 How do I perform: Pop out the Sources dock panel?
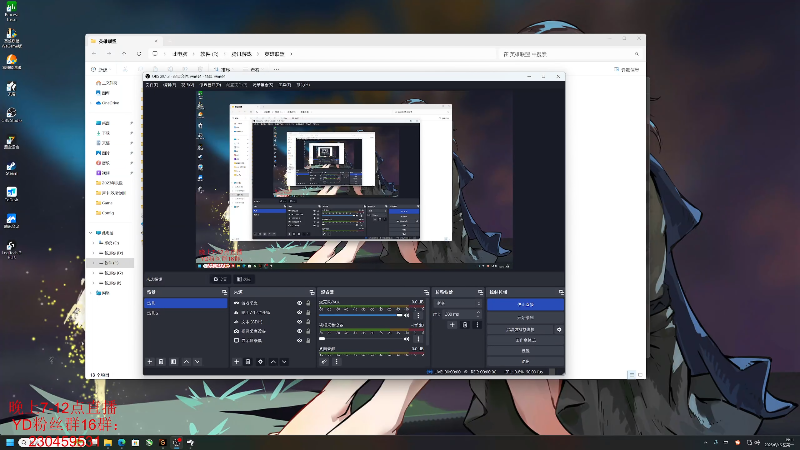(x=312, y=292)
